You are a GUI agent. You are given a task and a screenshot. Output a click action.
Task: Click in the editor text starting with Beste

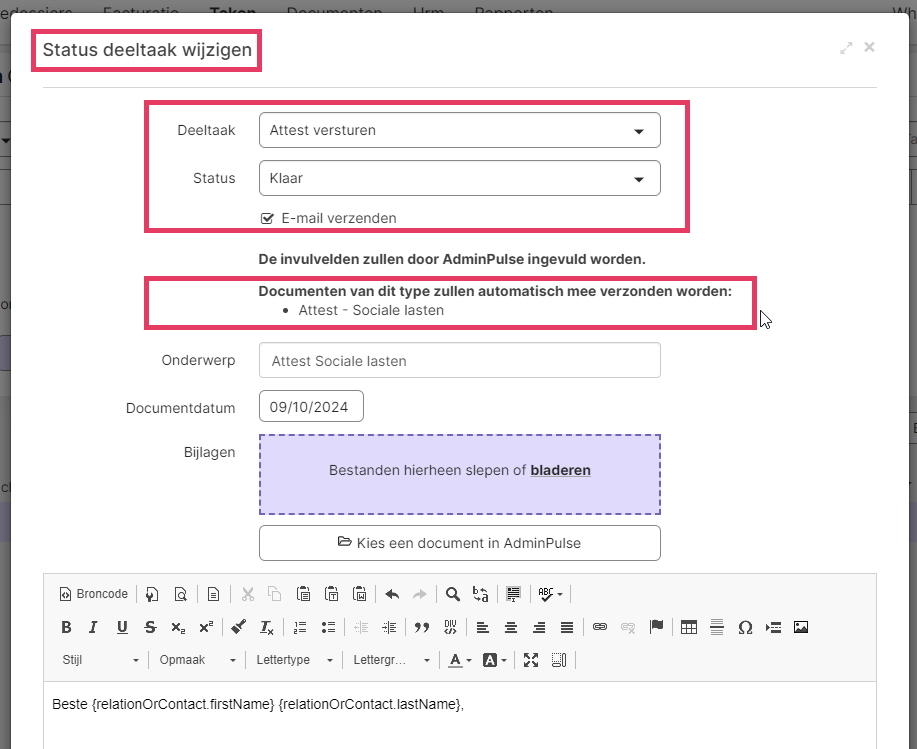[x=258, y=705]
